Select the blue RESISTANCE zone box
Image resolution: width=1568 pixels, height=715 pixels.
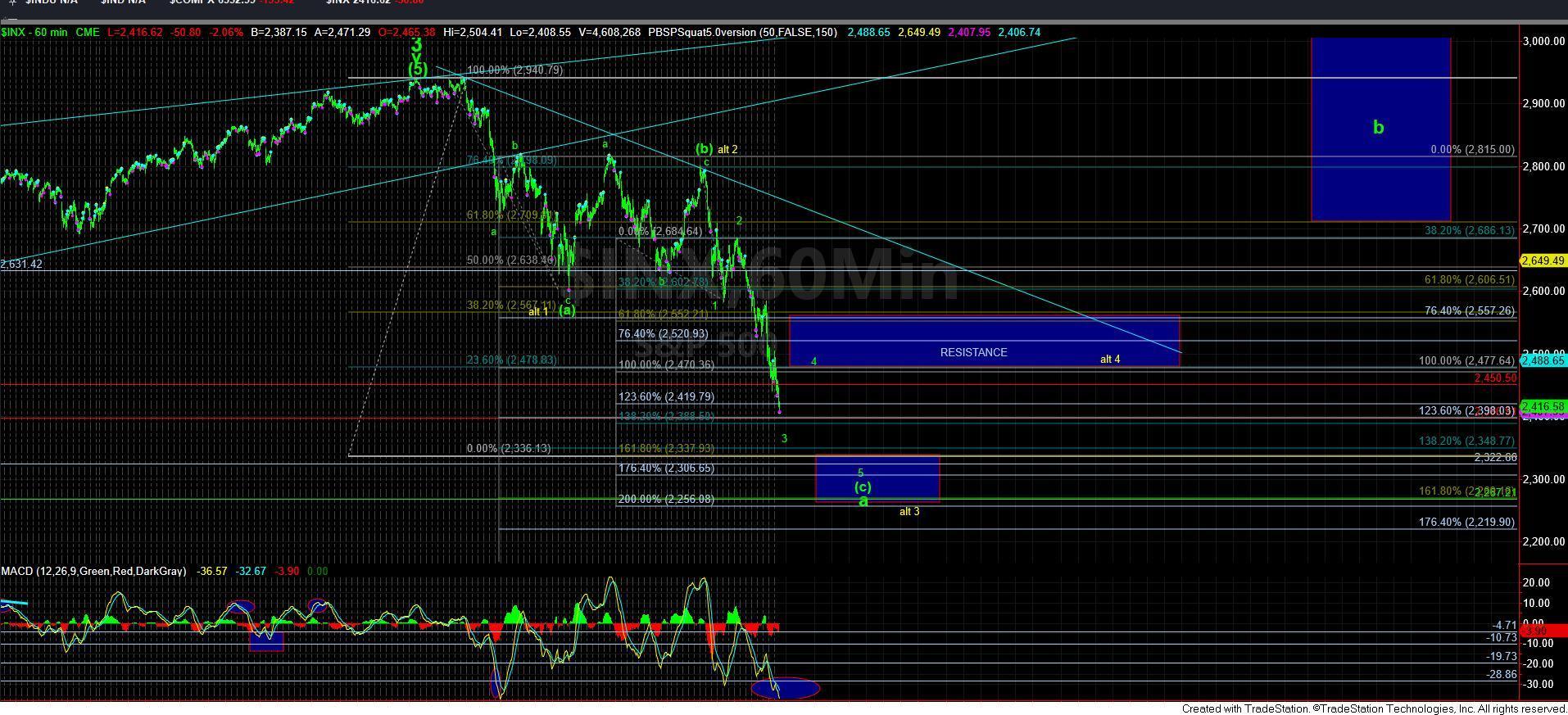coord(984,341)
